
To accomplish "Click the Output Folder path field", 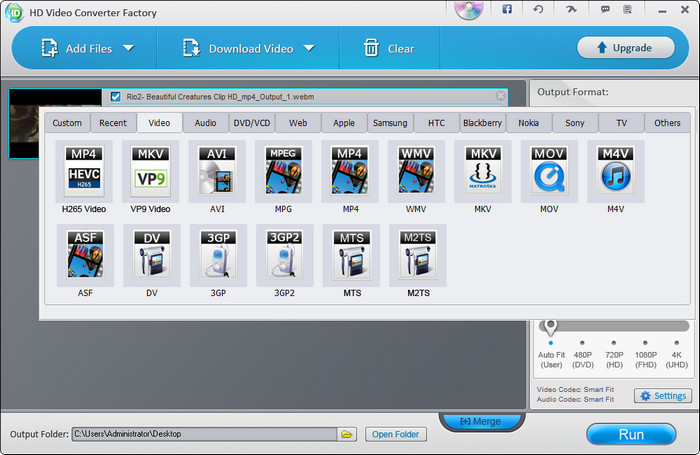I will coord(204,434).
